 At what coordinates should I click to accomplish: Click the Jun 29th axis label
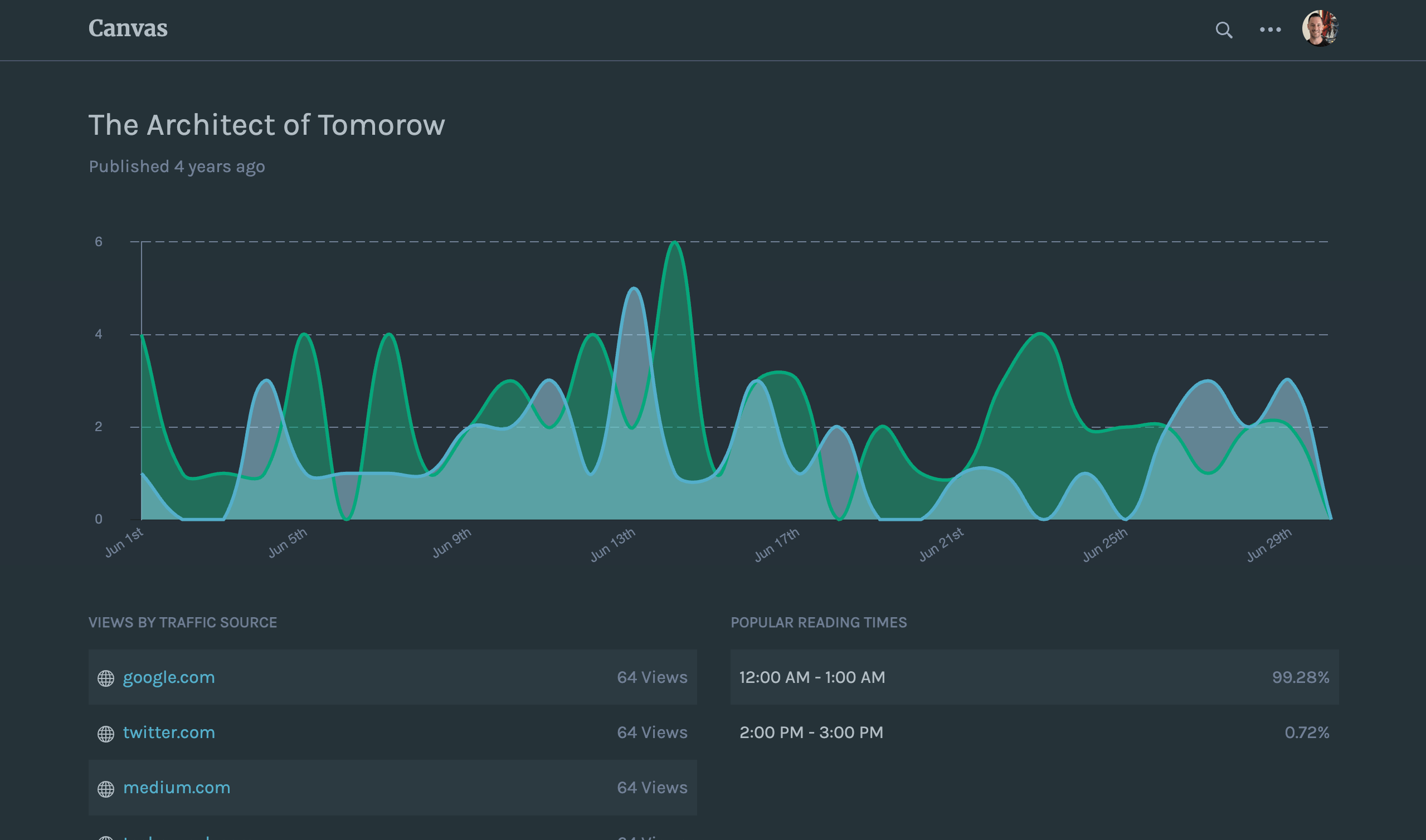pyautogui.click(x=1269, y=544)
